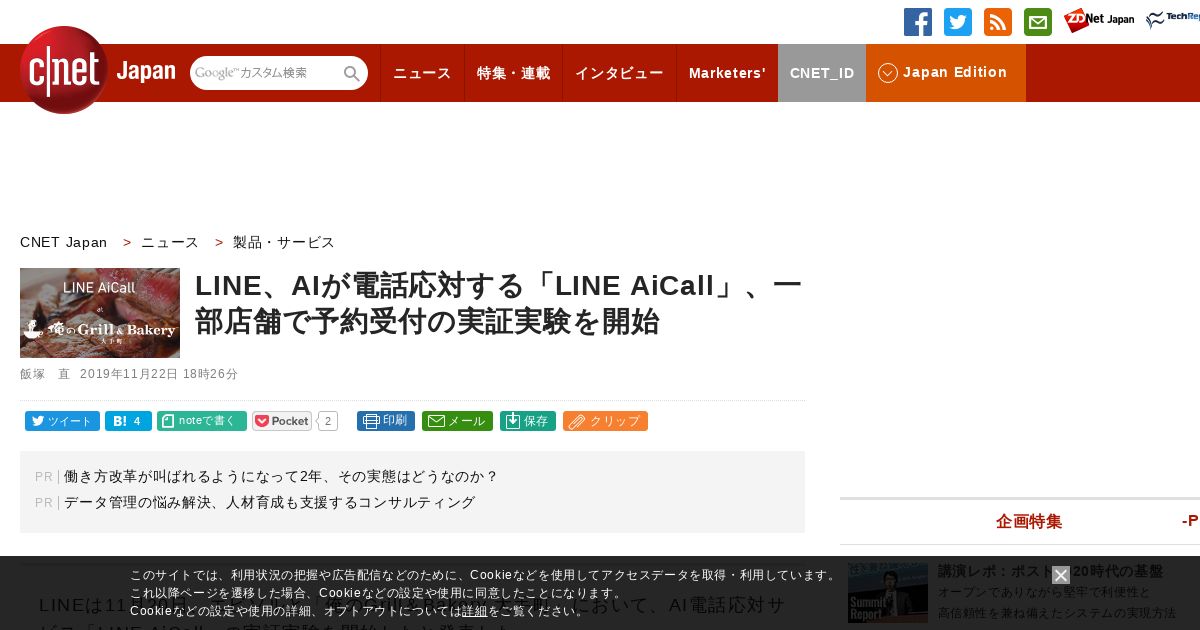
Task: Open the 特集・連載 menu
Action: [x=514, y=73]
